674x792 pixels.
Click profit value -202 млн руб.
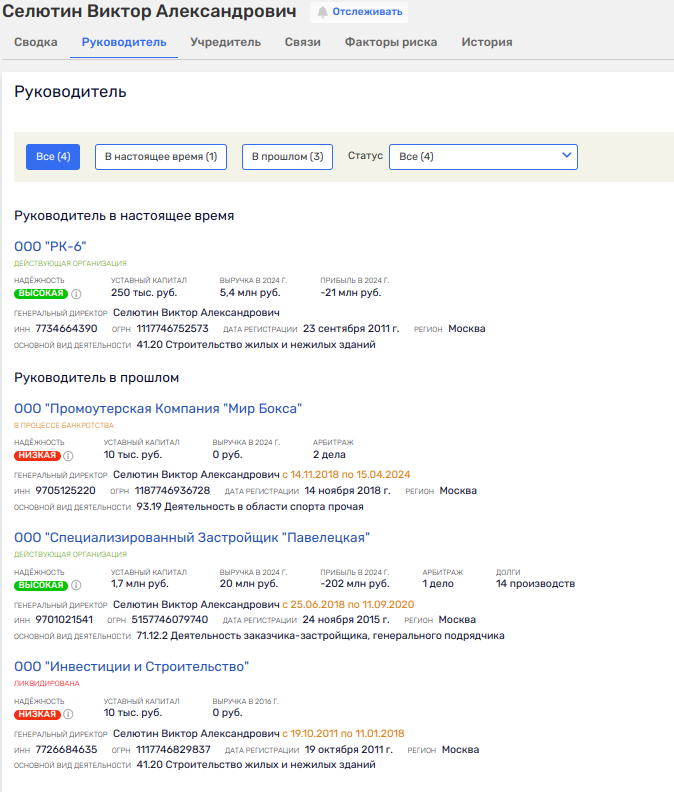tap(355, 584)
